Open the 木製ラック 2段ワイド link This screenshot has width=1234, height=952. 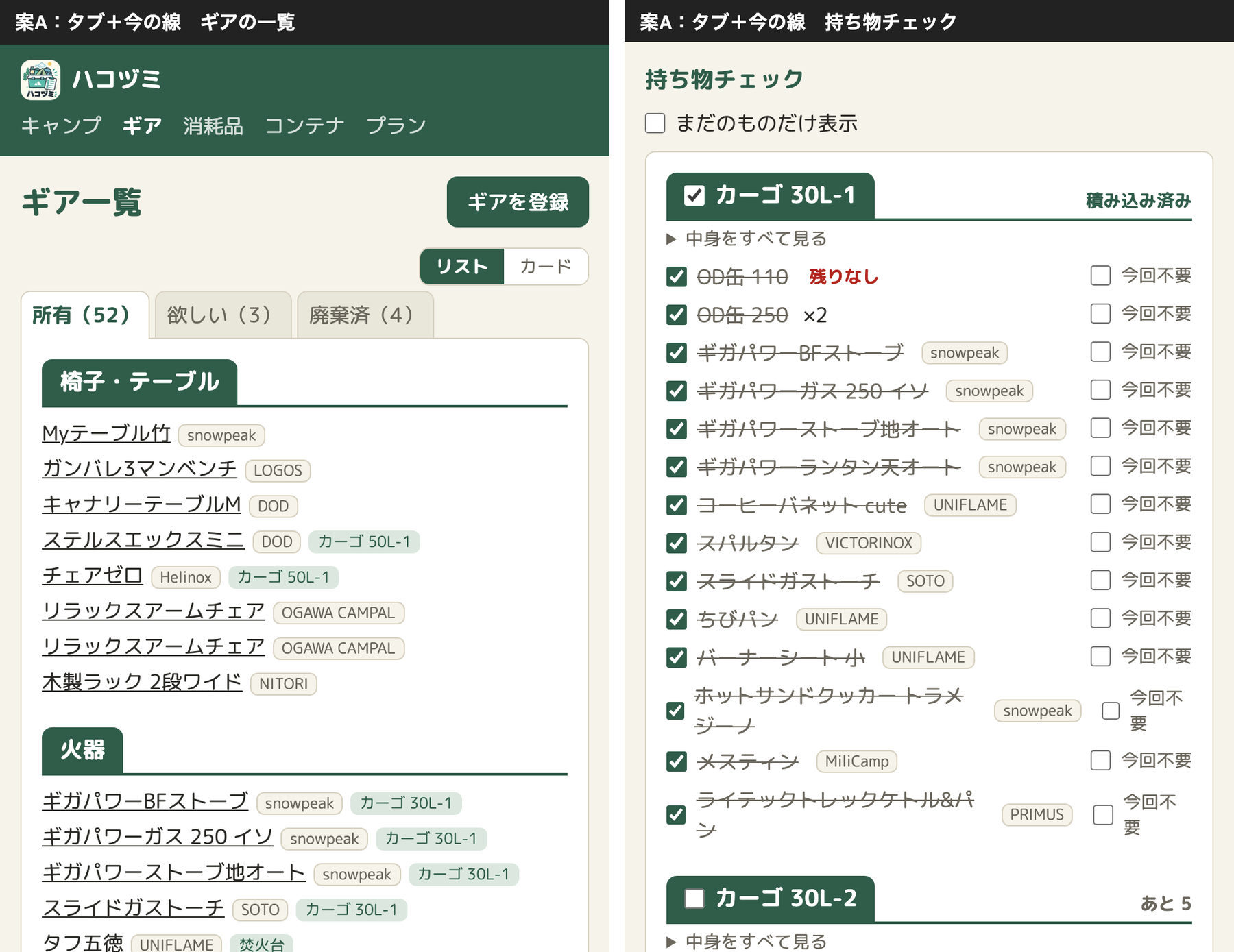click(x=142, y=683)
